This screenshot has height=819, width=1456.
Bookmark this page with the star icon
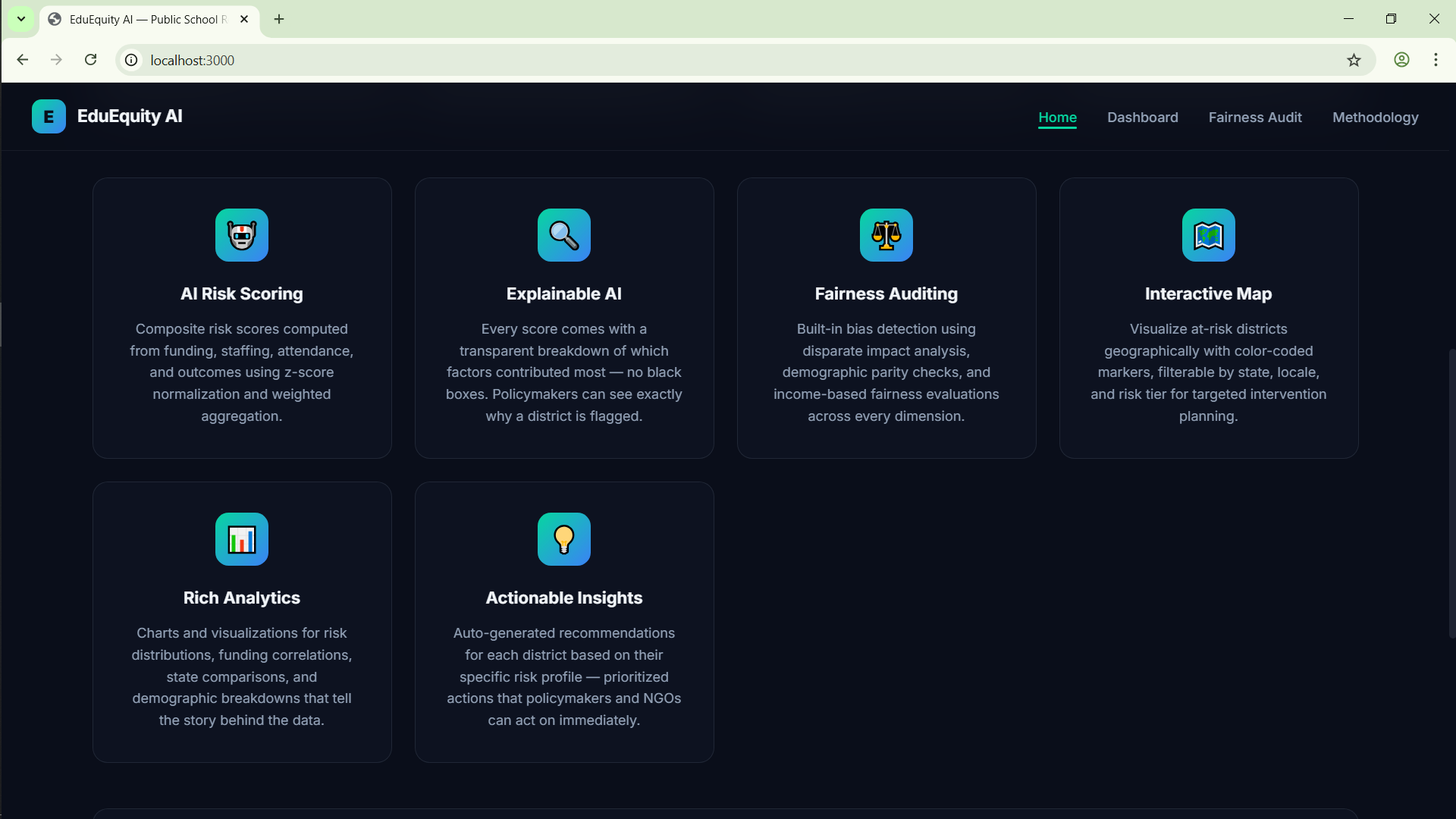[1354, 60]
